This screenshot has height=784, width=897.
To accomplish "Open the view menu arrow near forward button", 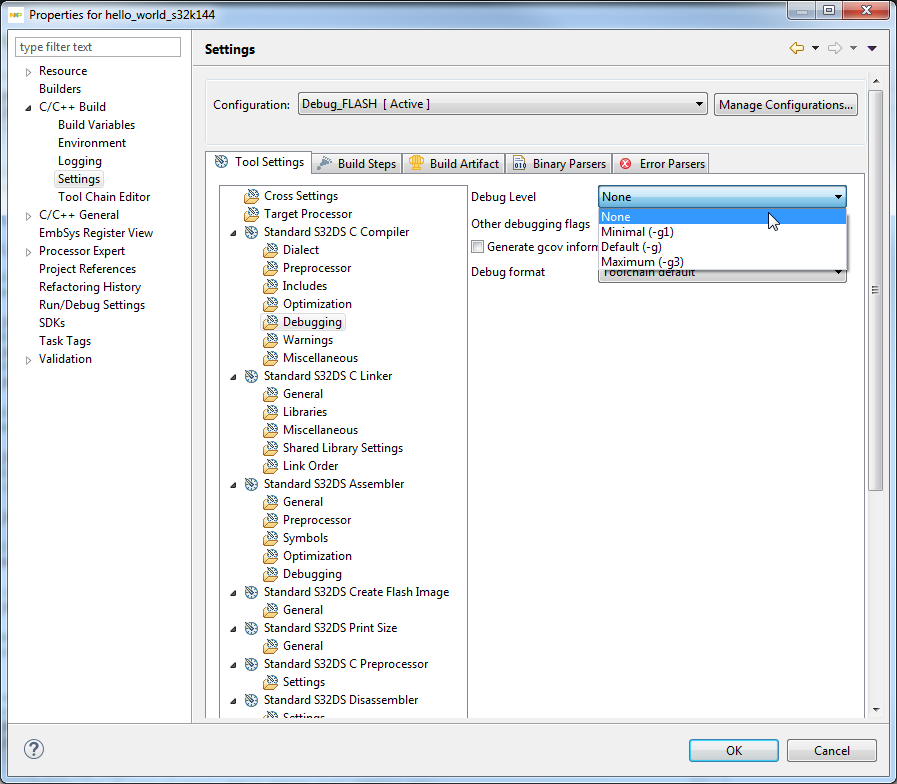I will coord(855,48).
